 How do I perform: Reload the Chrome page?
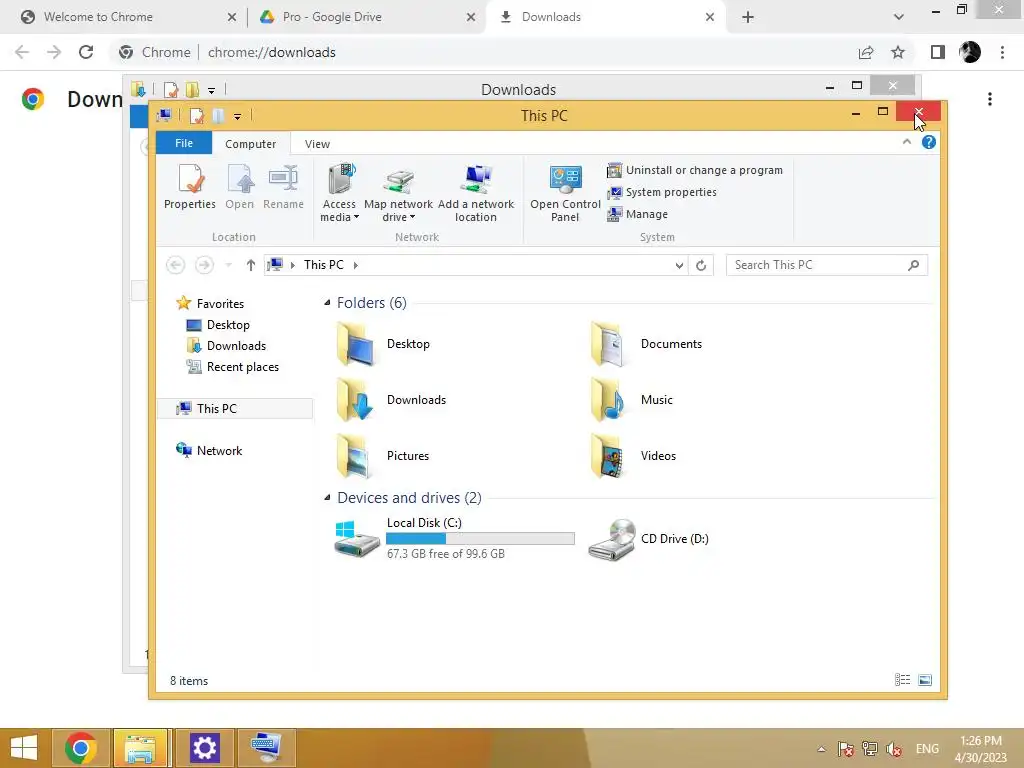(x=86, y=52)
